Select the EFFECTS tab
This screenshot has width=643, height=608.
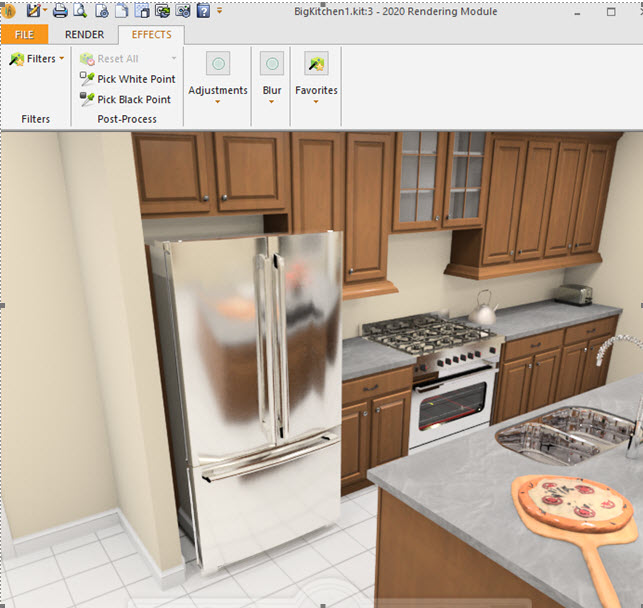pyautogui.click(x=151, y=34)
